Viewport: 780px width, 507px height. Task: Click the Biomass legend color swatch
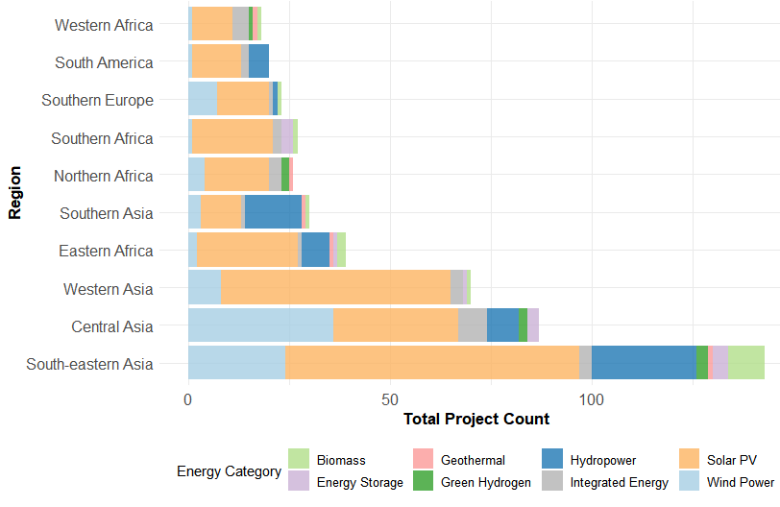click(x=299, y=460)
